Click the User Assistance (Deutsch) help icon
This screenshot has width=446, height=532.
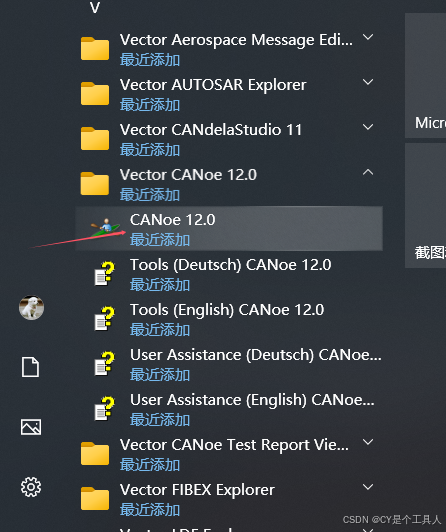point(105,364)
